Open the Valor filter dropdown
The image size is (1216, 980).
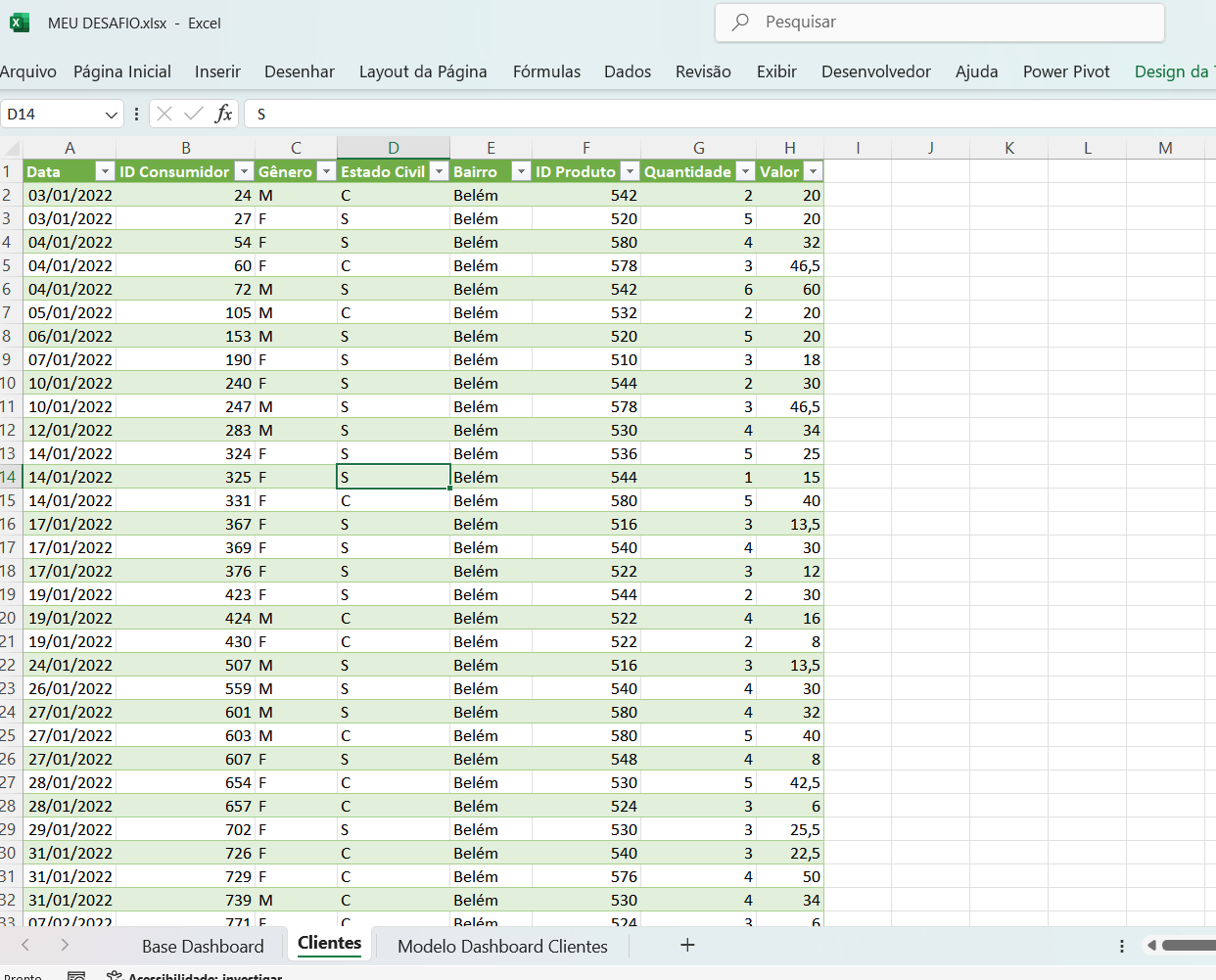point(813,171)
